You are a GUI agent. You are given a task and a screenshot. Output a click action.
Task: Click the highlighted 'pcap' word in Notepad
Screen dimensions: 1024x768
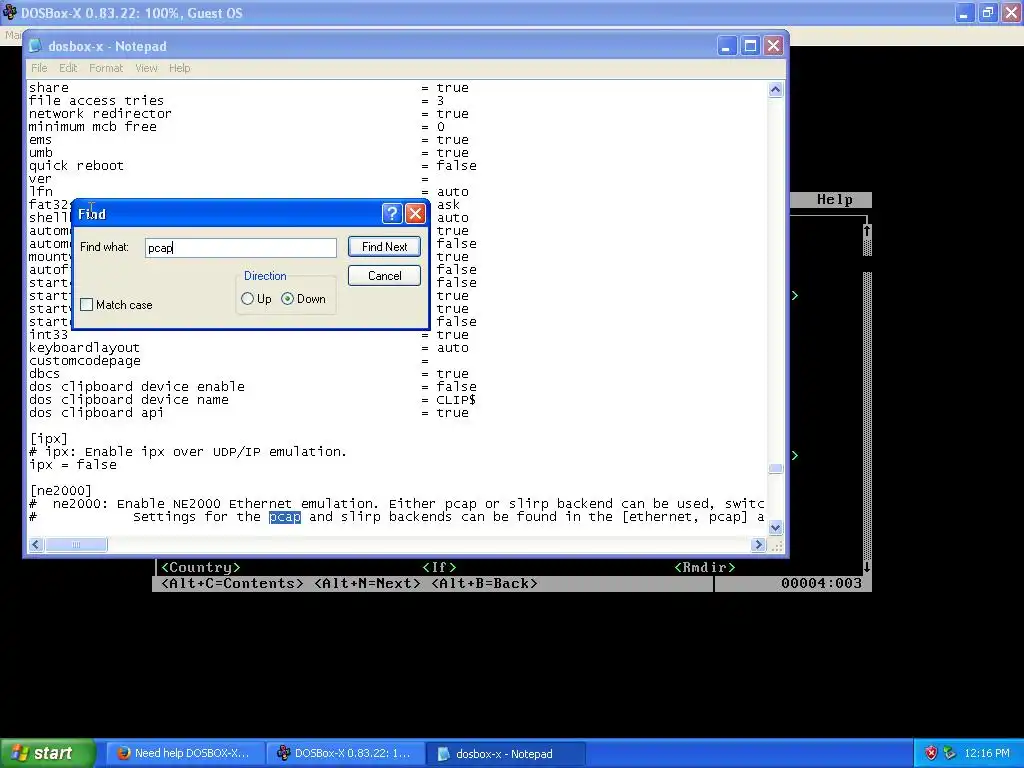click(285, 517)
